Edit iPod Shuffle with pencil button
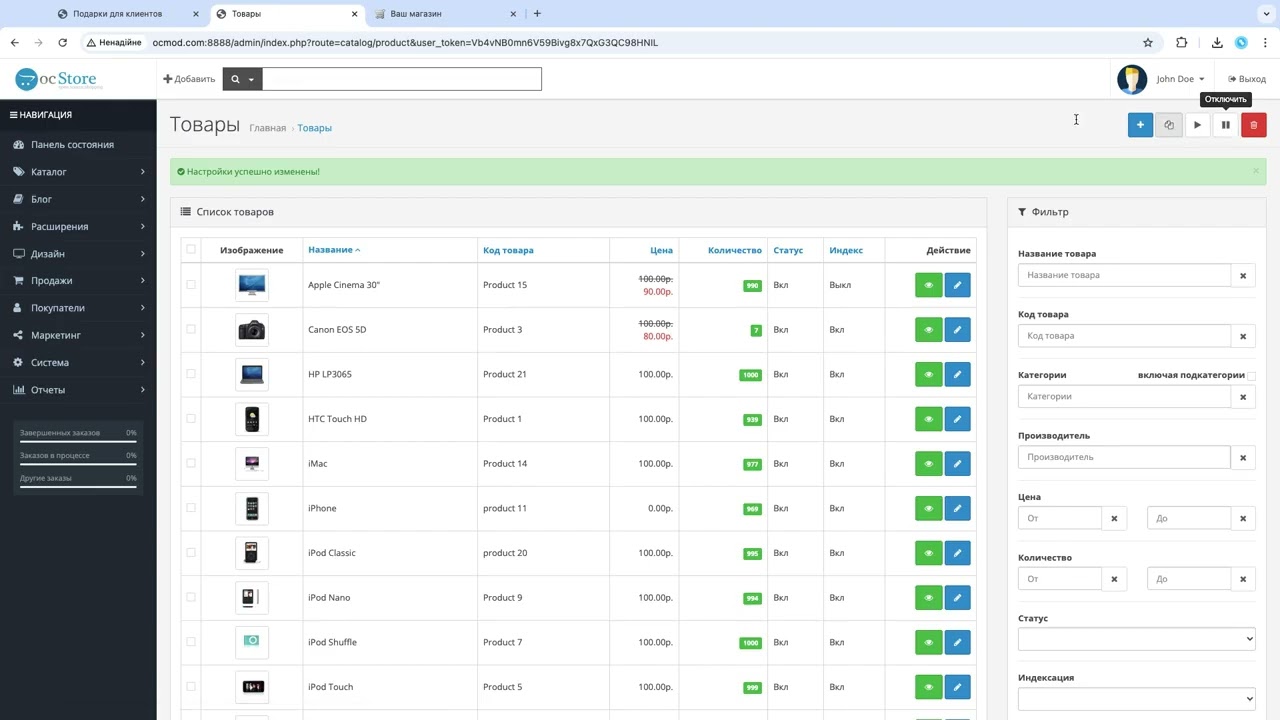 pyautogui.click(x=957, y=642)
